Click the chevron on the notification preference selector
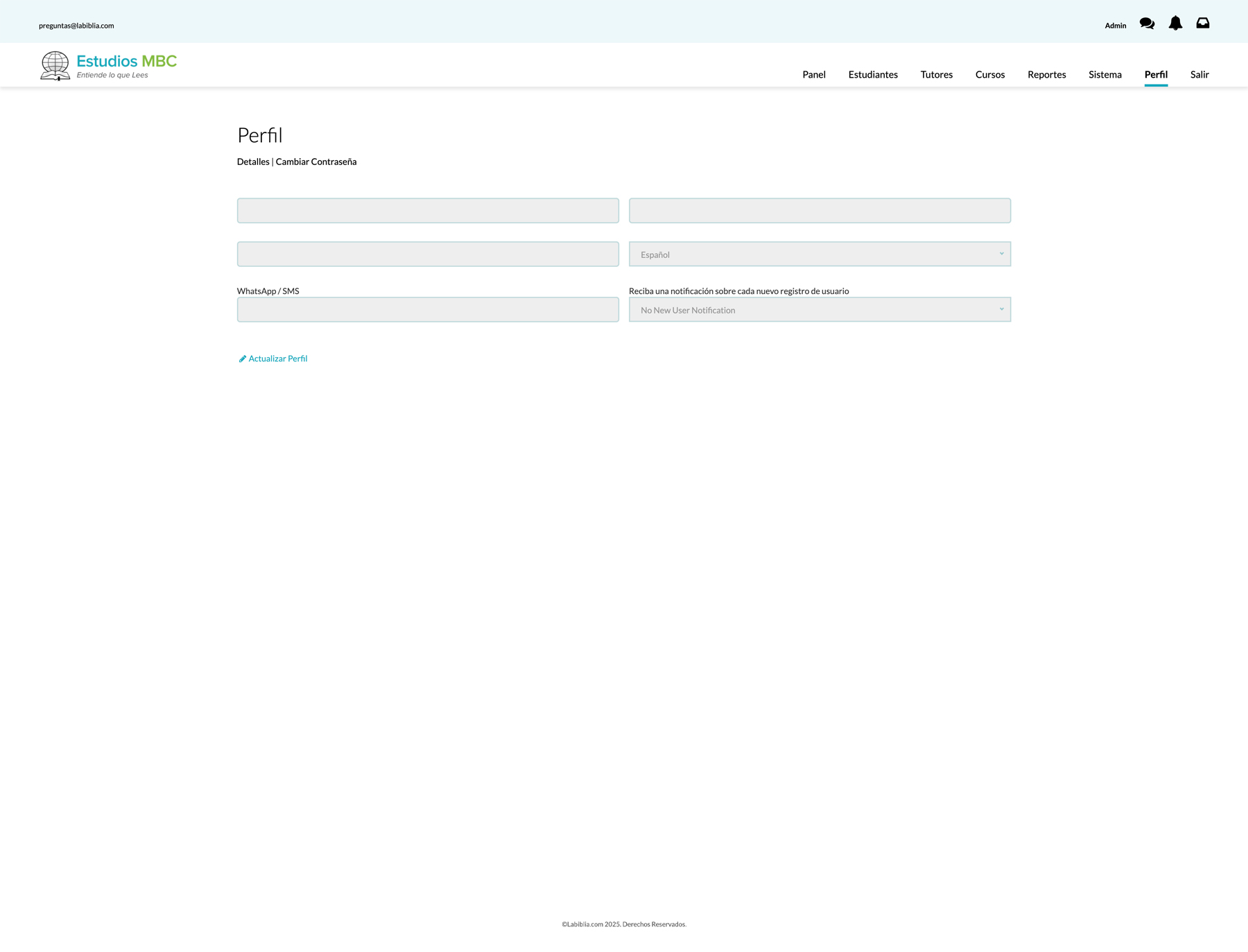1248x952 pixels. [1001, 309]
